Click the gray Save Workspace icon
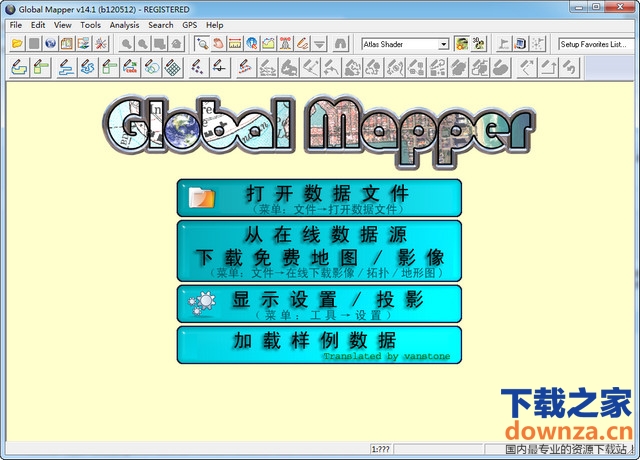Viewport: 640px width, 460px height. 34,43
